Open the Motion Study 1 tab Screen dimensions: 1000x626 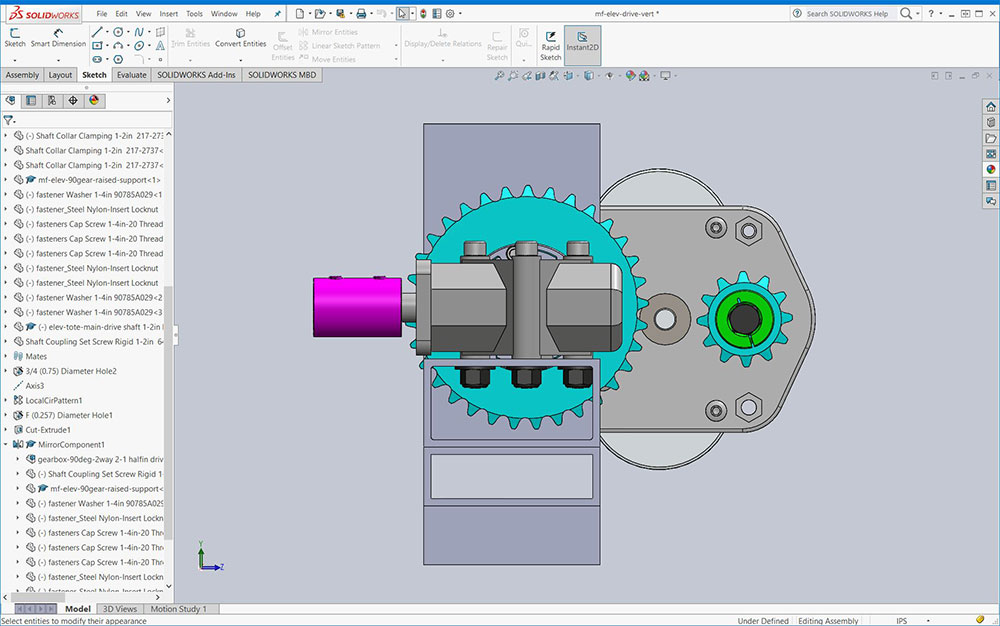(177, 609)
